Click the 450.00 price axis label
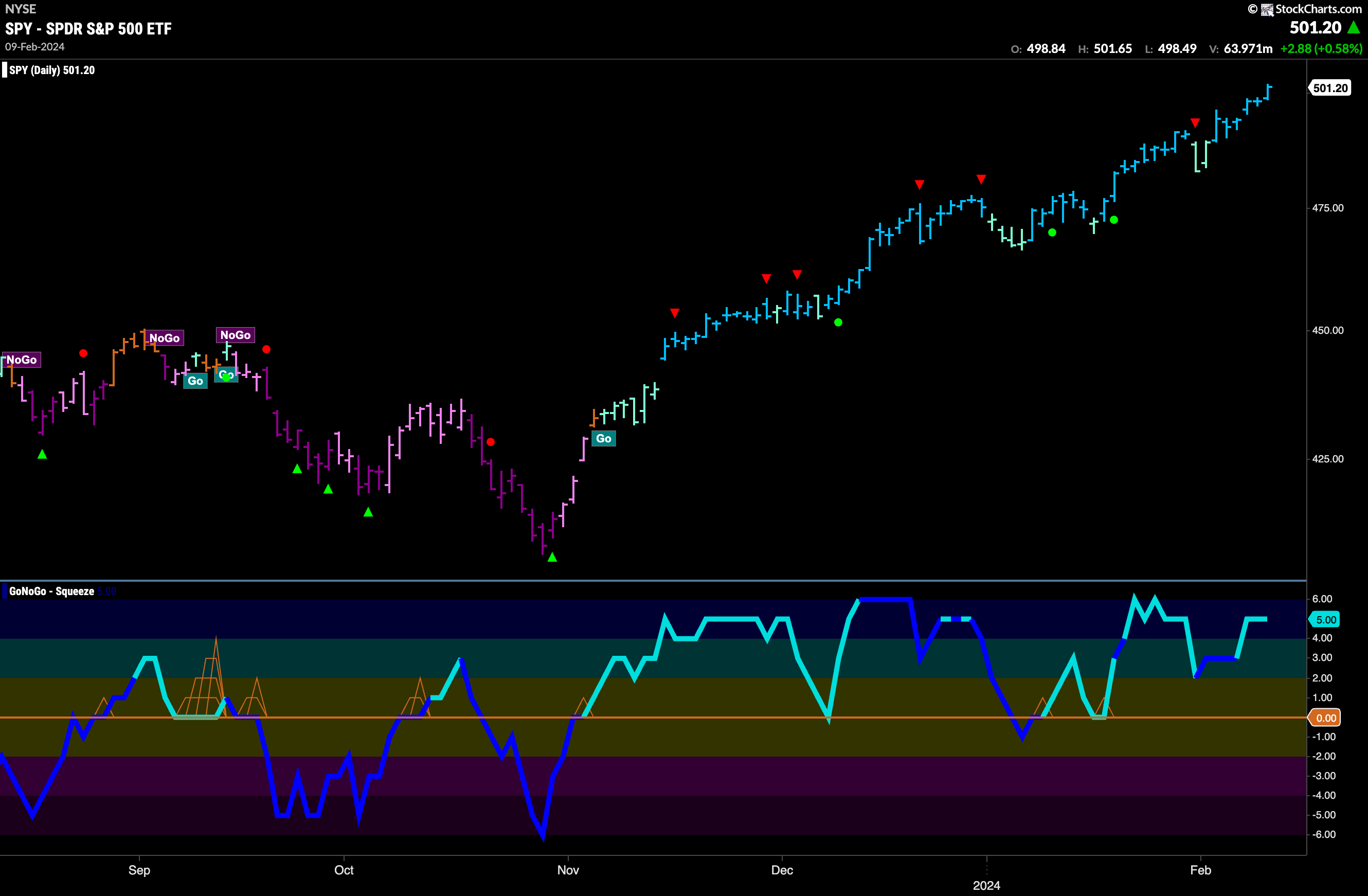Image resolution: width=1368 pixels, height=896 pixels. 1328,330
